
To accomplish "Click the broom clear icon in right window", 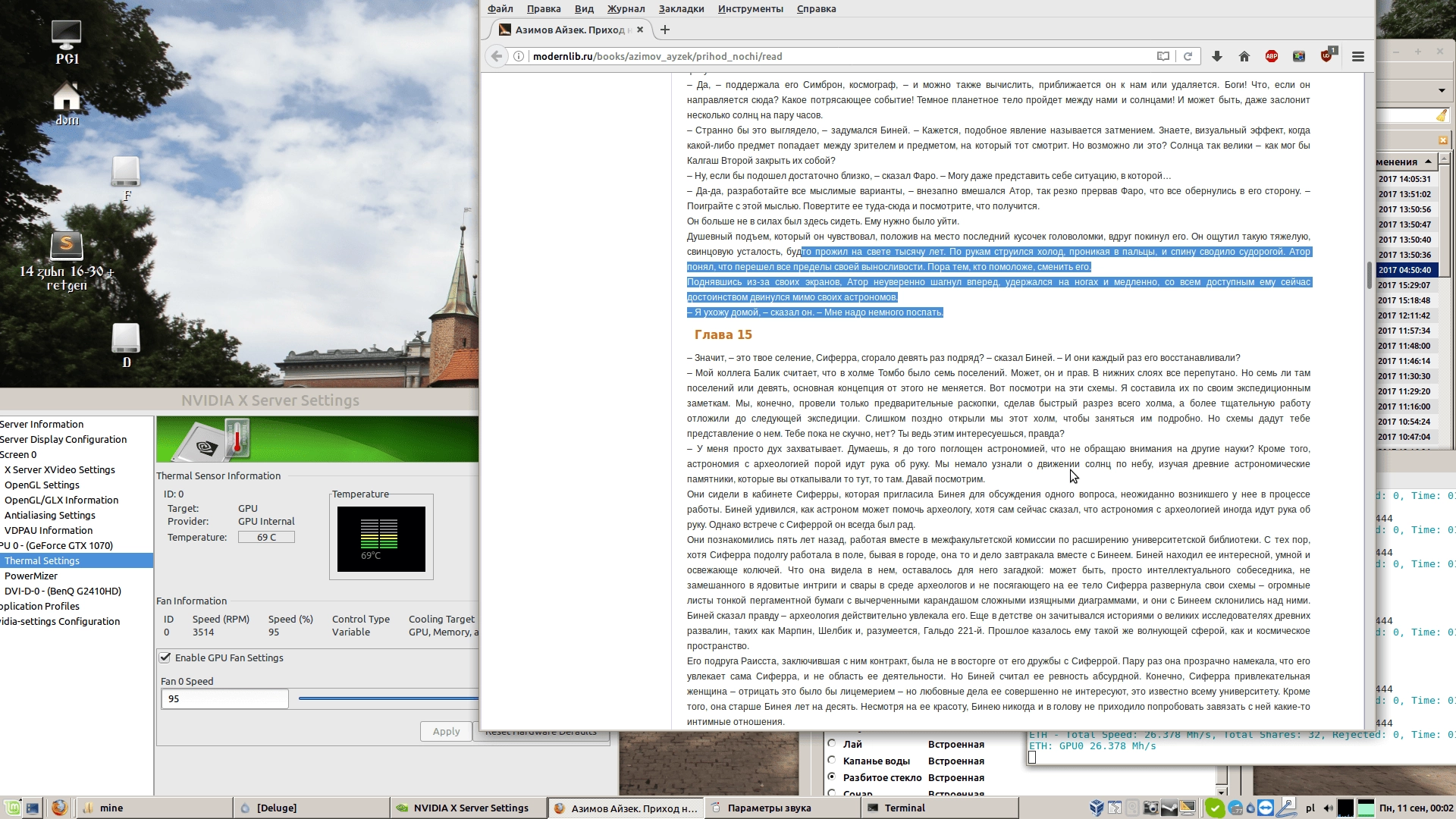I will (1441, 115).
